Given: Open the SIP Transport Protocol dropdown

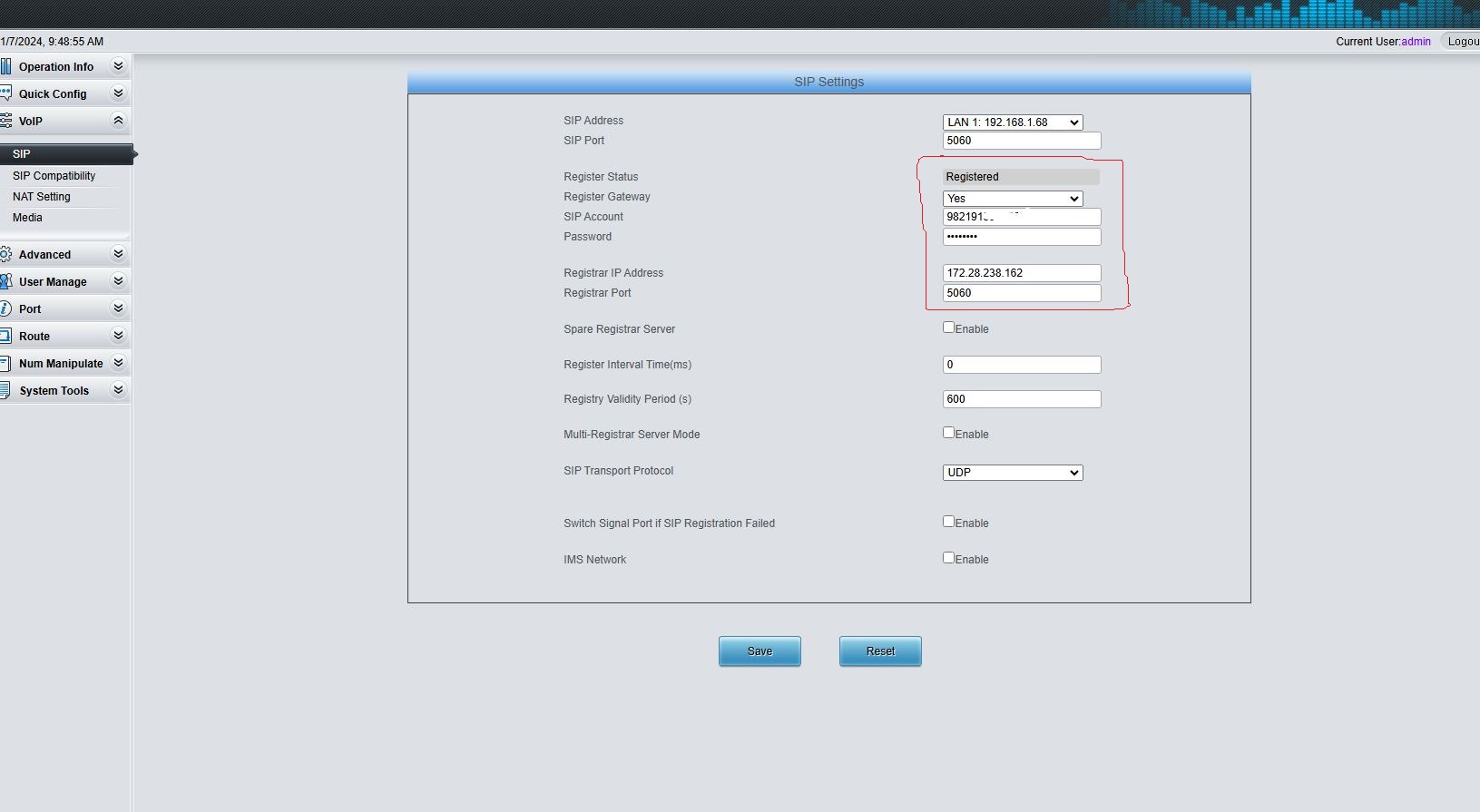Looking at the screenshot, I should point(1013,473).
